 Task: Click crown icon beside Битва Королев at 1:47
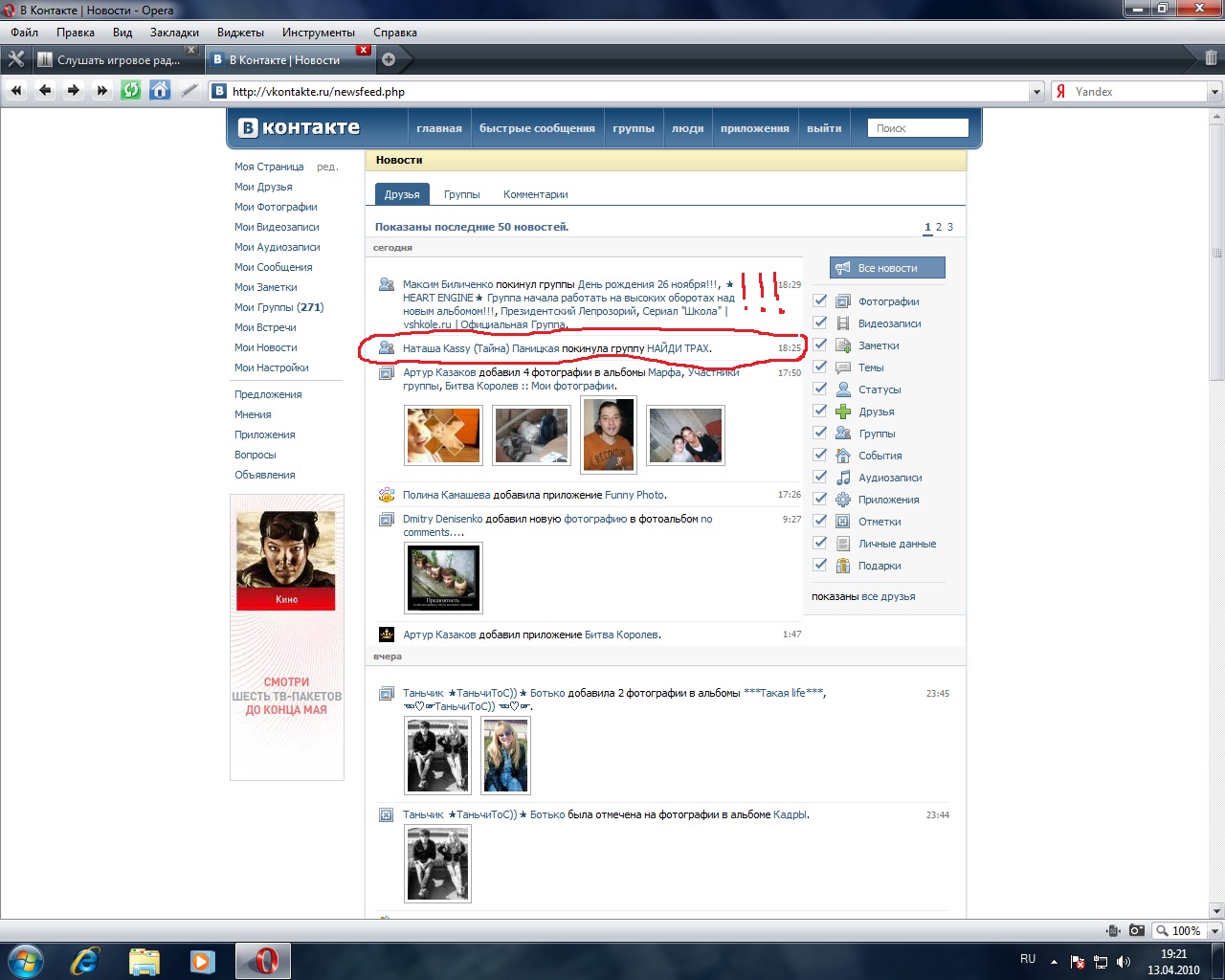(x=387, y=635)
